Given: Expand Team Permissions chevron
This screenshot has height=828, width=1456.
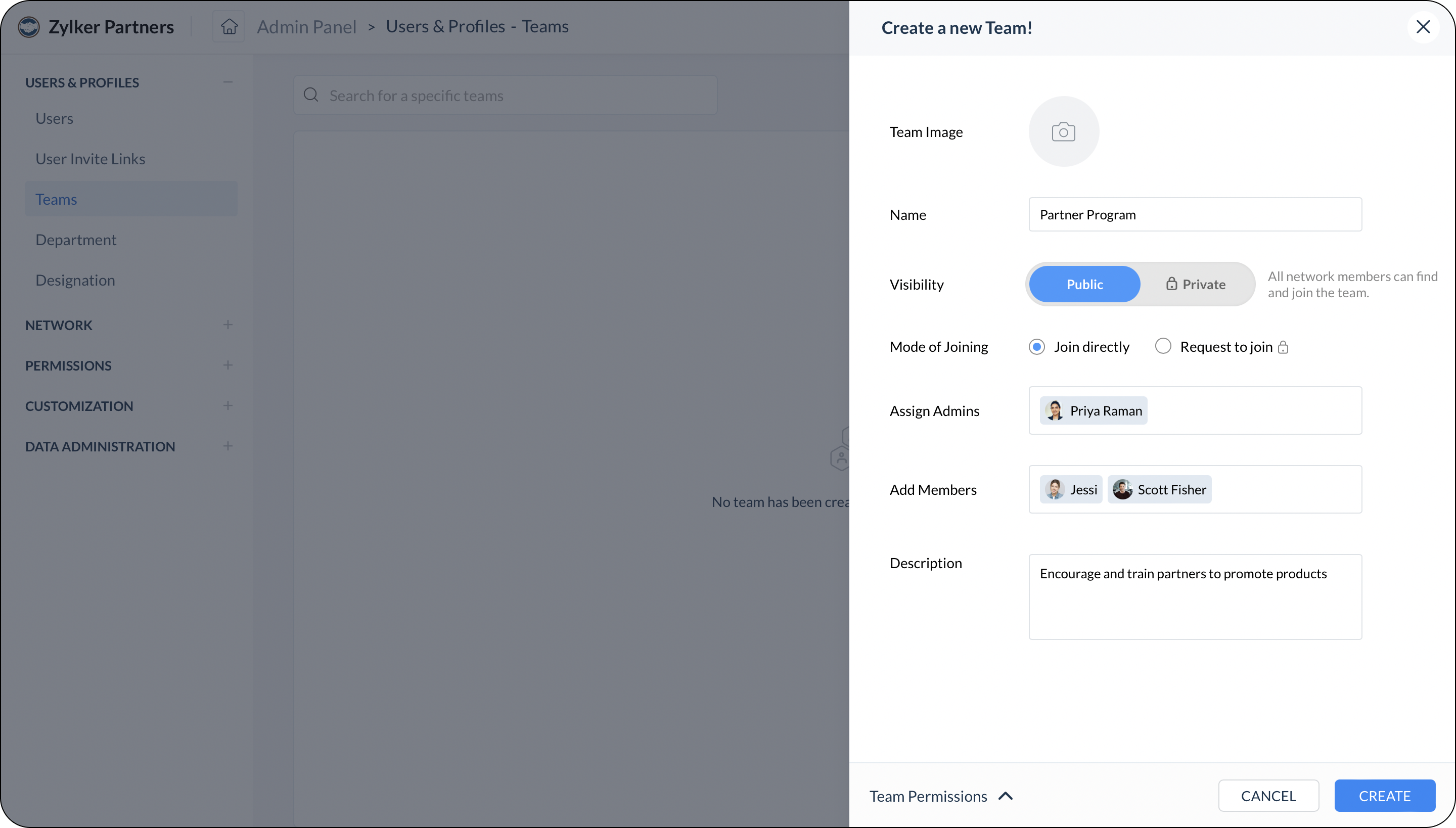Looking at the screenshot, I should (x=1006, y=796).
